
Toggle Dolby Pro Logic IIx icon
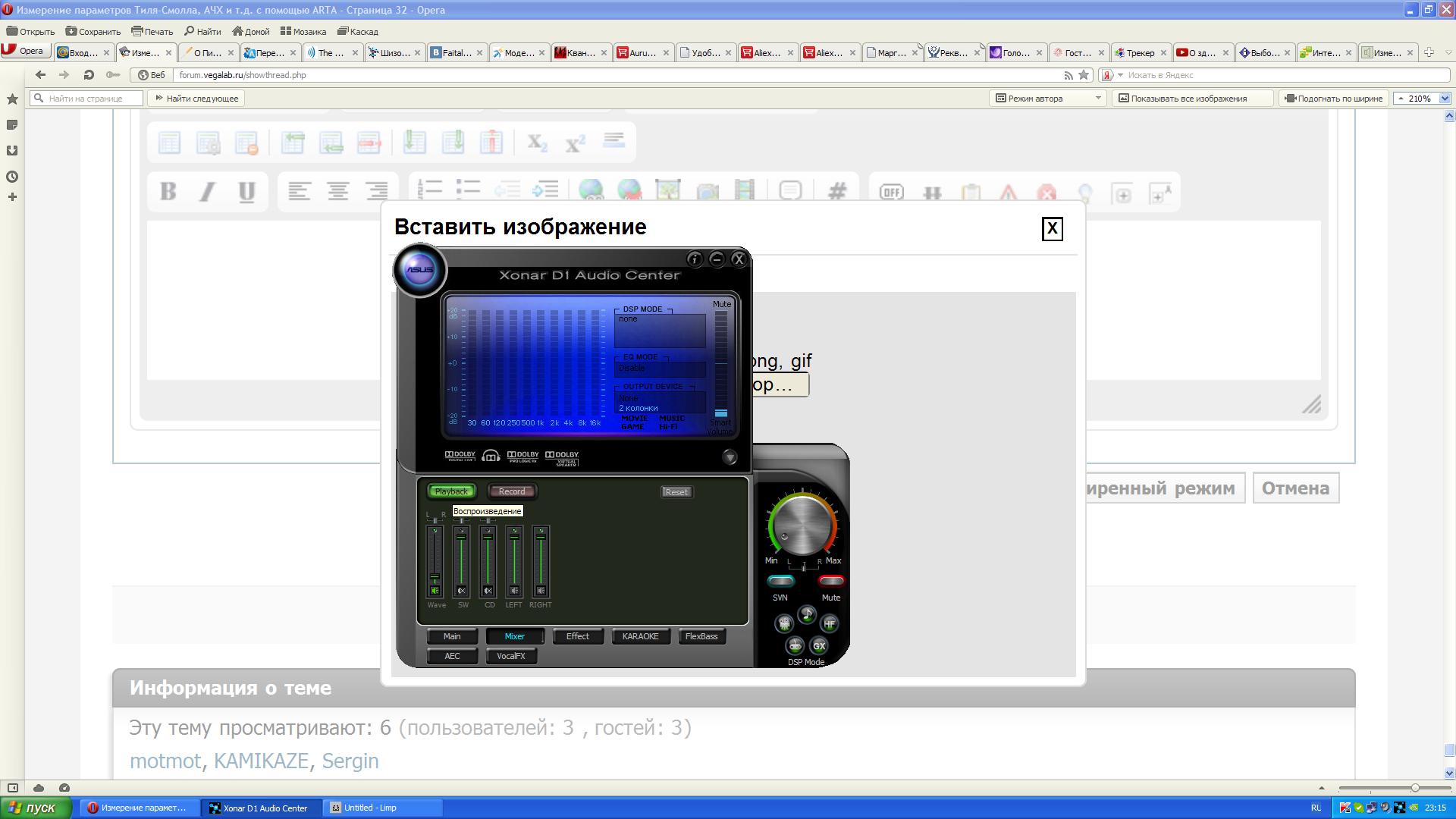[x=522, y=456]
